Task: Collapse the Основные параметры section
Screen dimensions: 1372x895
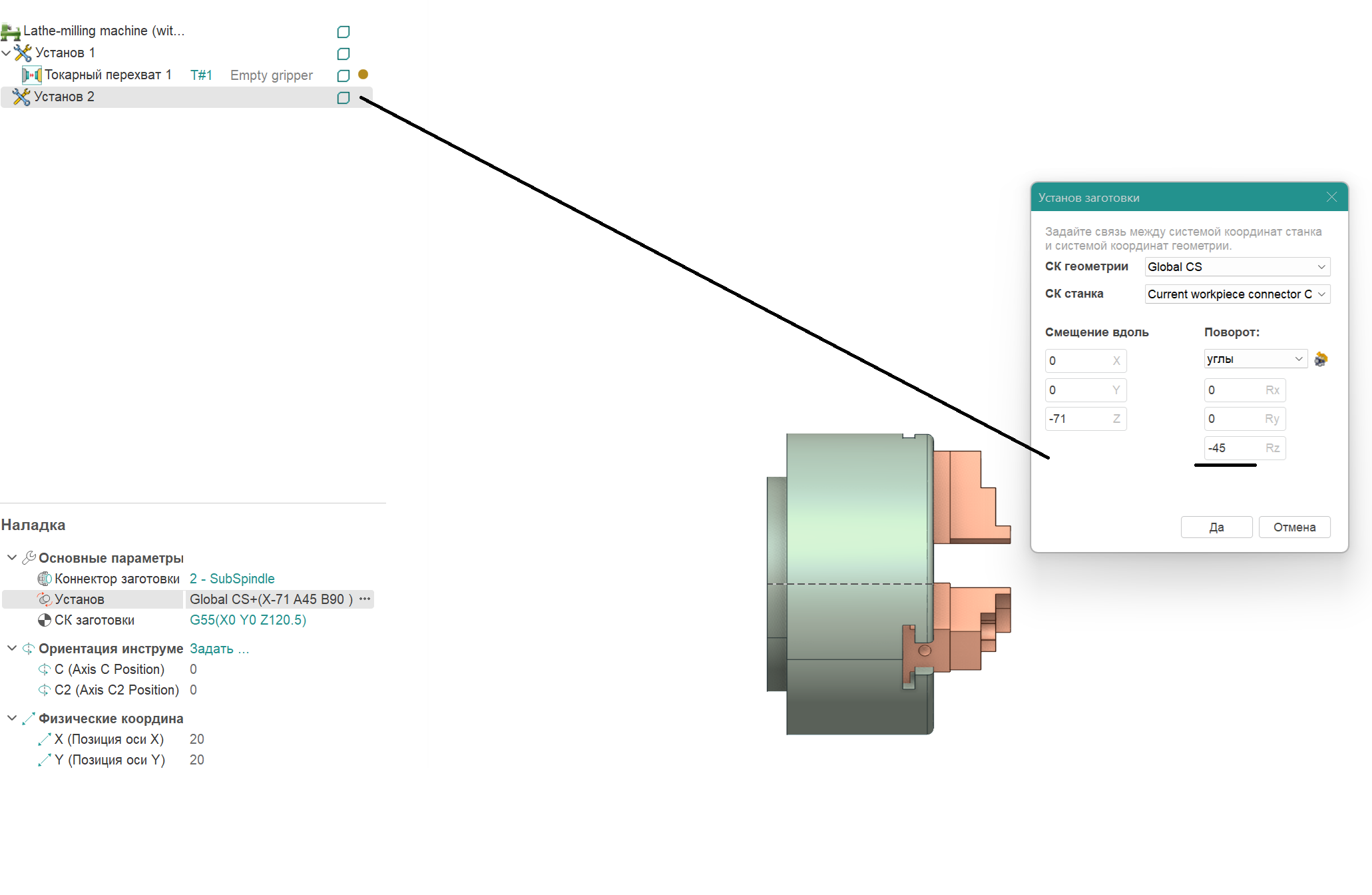Action: 11,557
